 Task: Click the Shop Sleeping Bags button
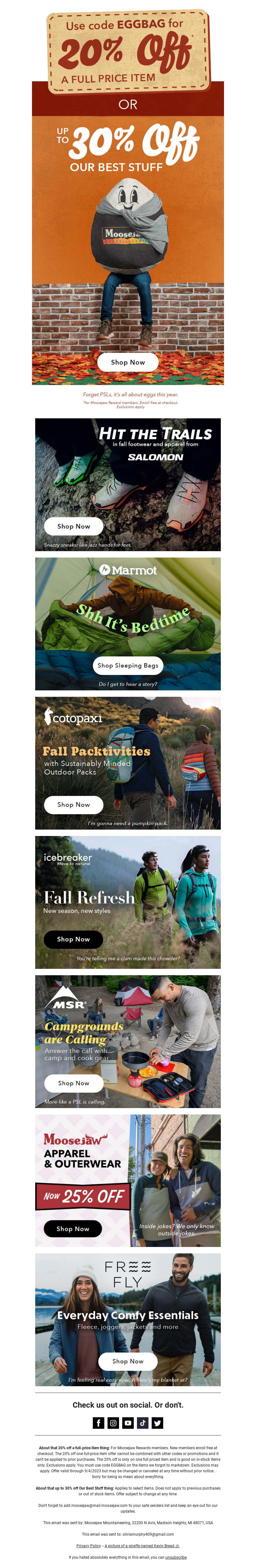[128, 665]
